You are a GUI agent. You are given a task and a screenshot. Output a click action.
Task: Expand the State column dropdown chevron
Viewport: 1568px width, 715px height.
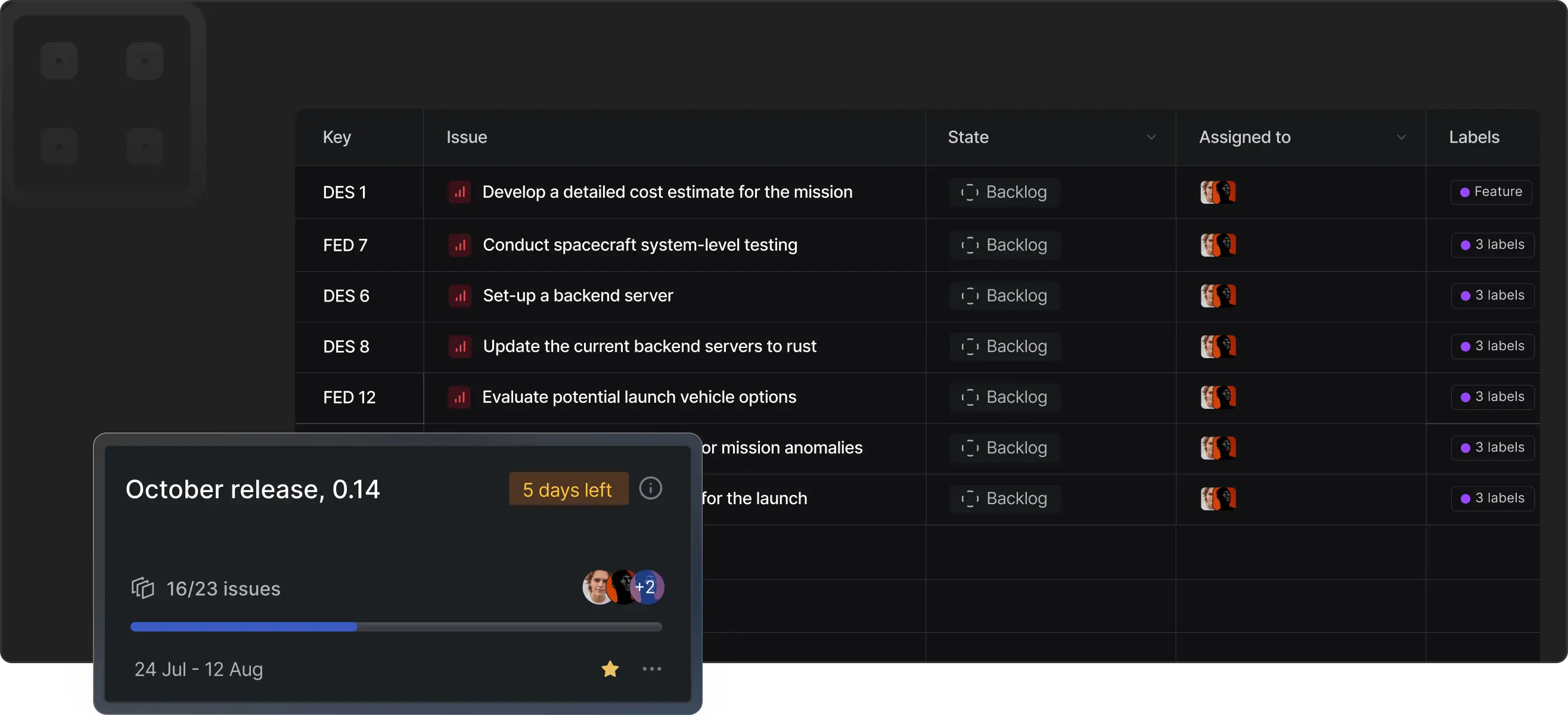[x=1151, y=138]
